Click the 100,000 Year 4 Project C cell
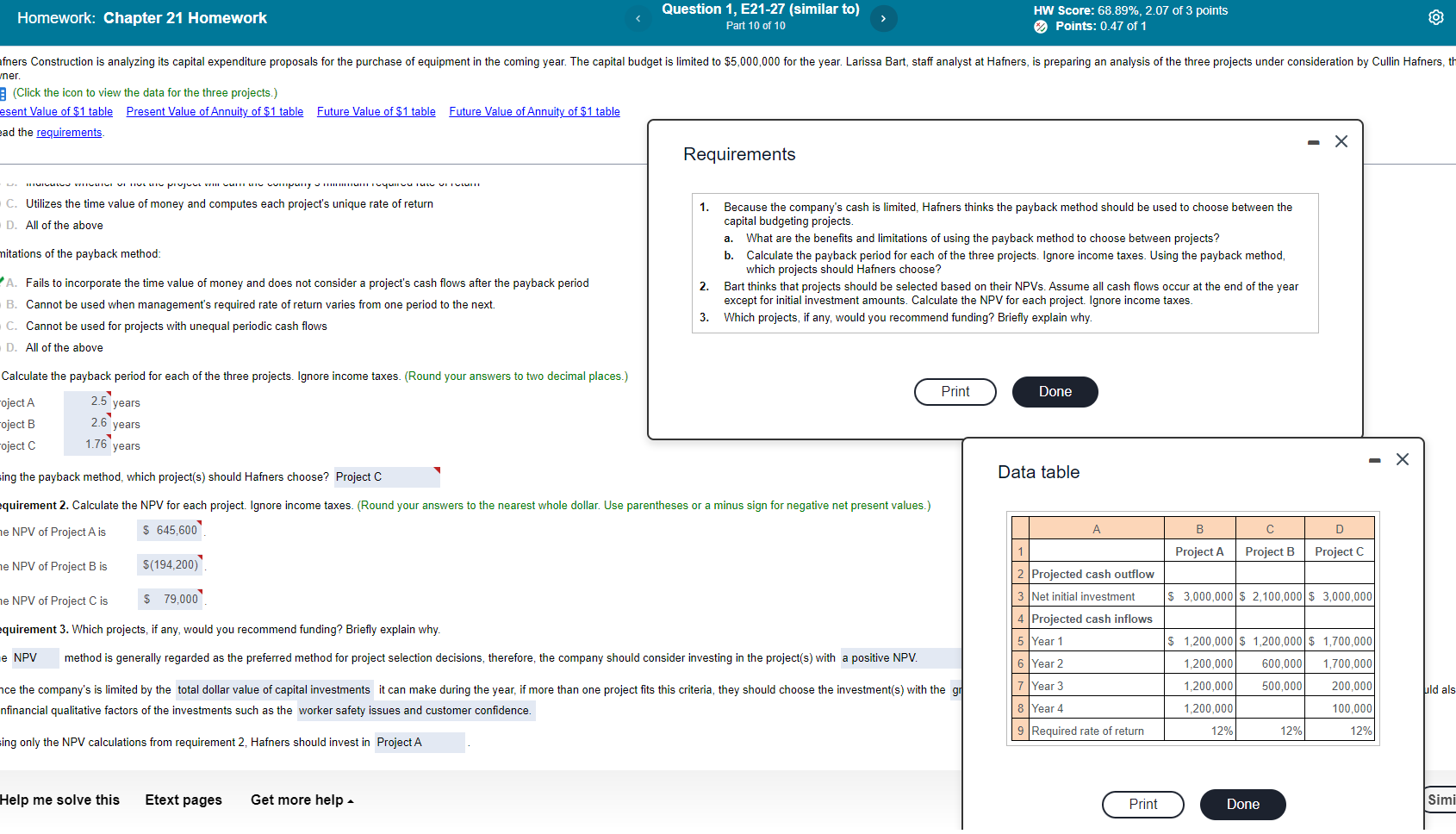The width and height of the screenshot is (1456, 834). (x=1340, y=709)
